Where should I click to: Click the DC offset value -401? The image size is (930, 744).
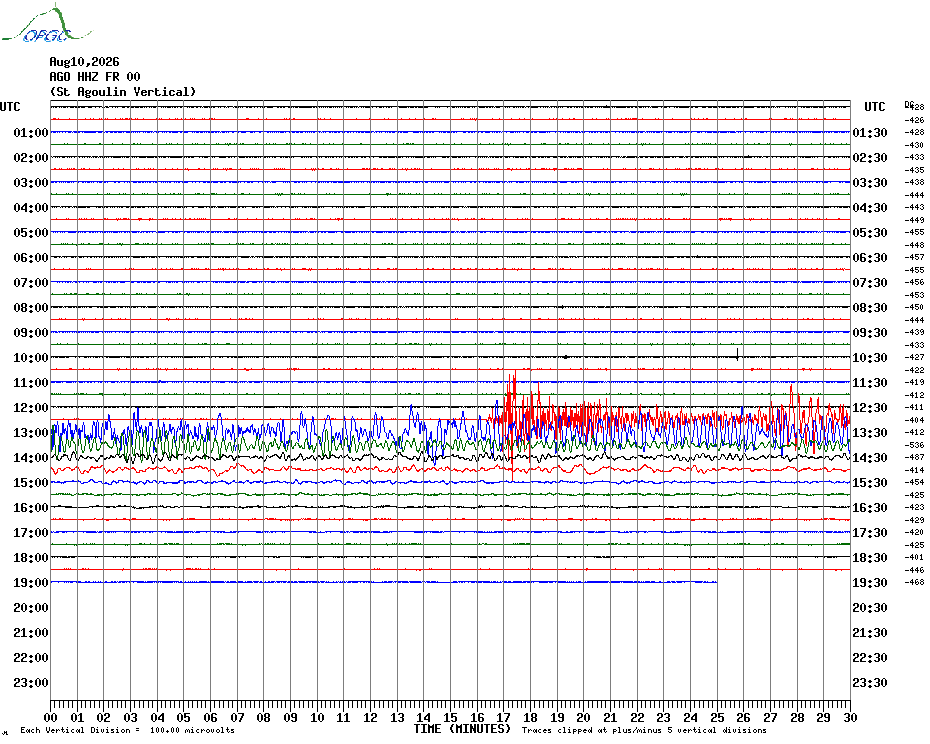click(x=915, y=558)
